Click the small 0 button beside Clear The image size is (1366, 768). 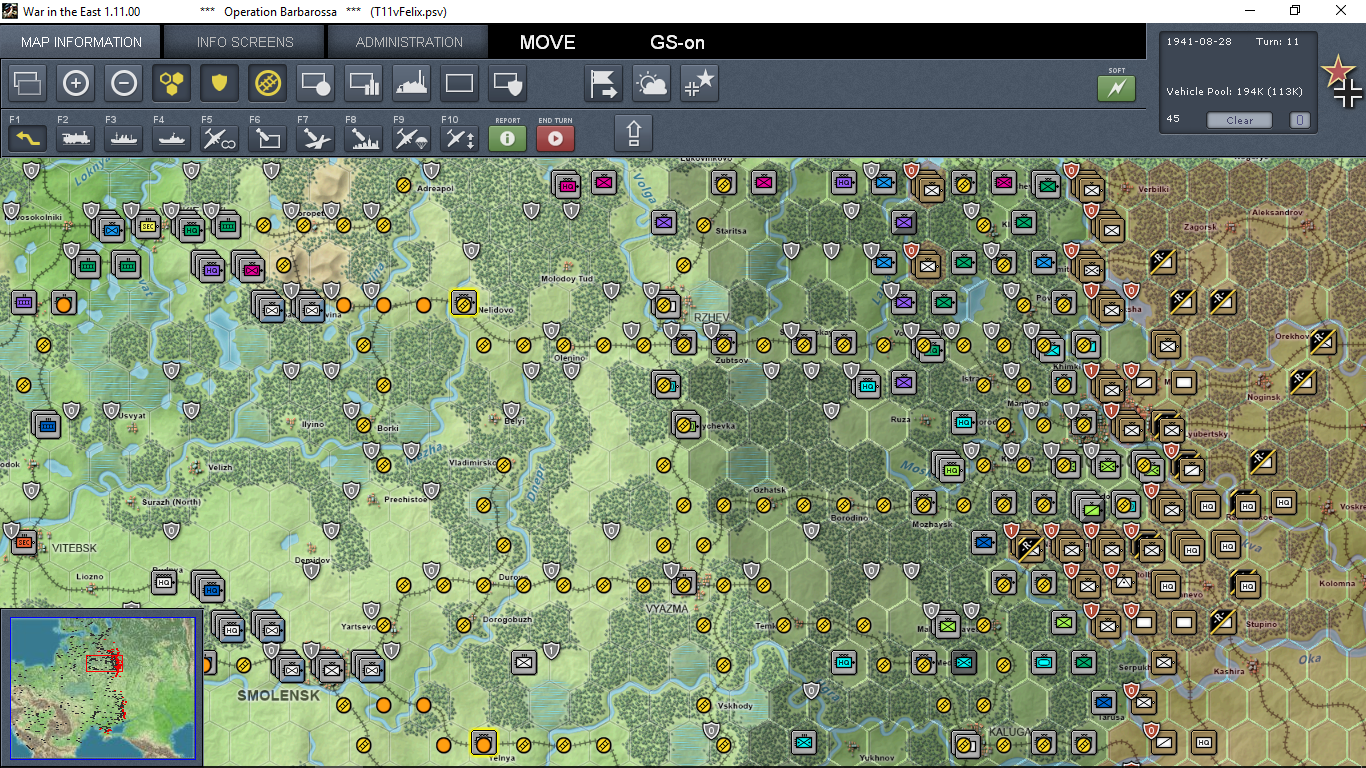pyautogui.click(x=1299, y=120)
